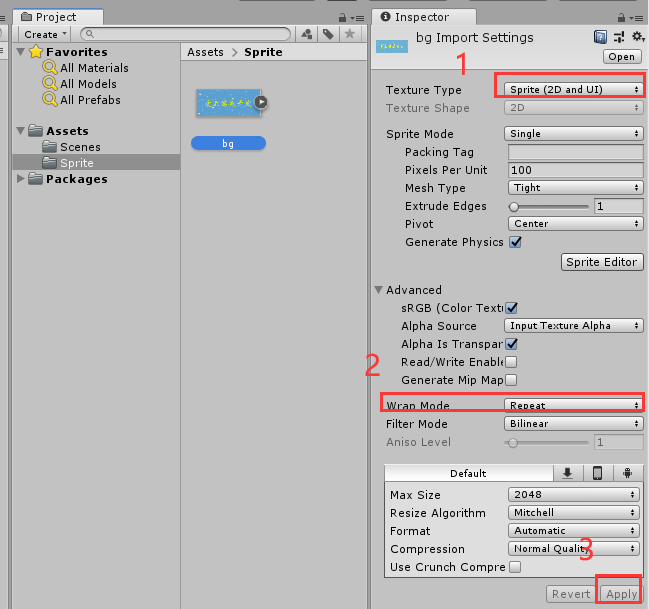The image size is (649, 609).
Task: Open the Wrap Mode dropdown
Action: 574,405
